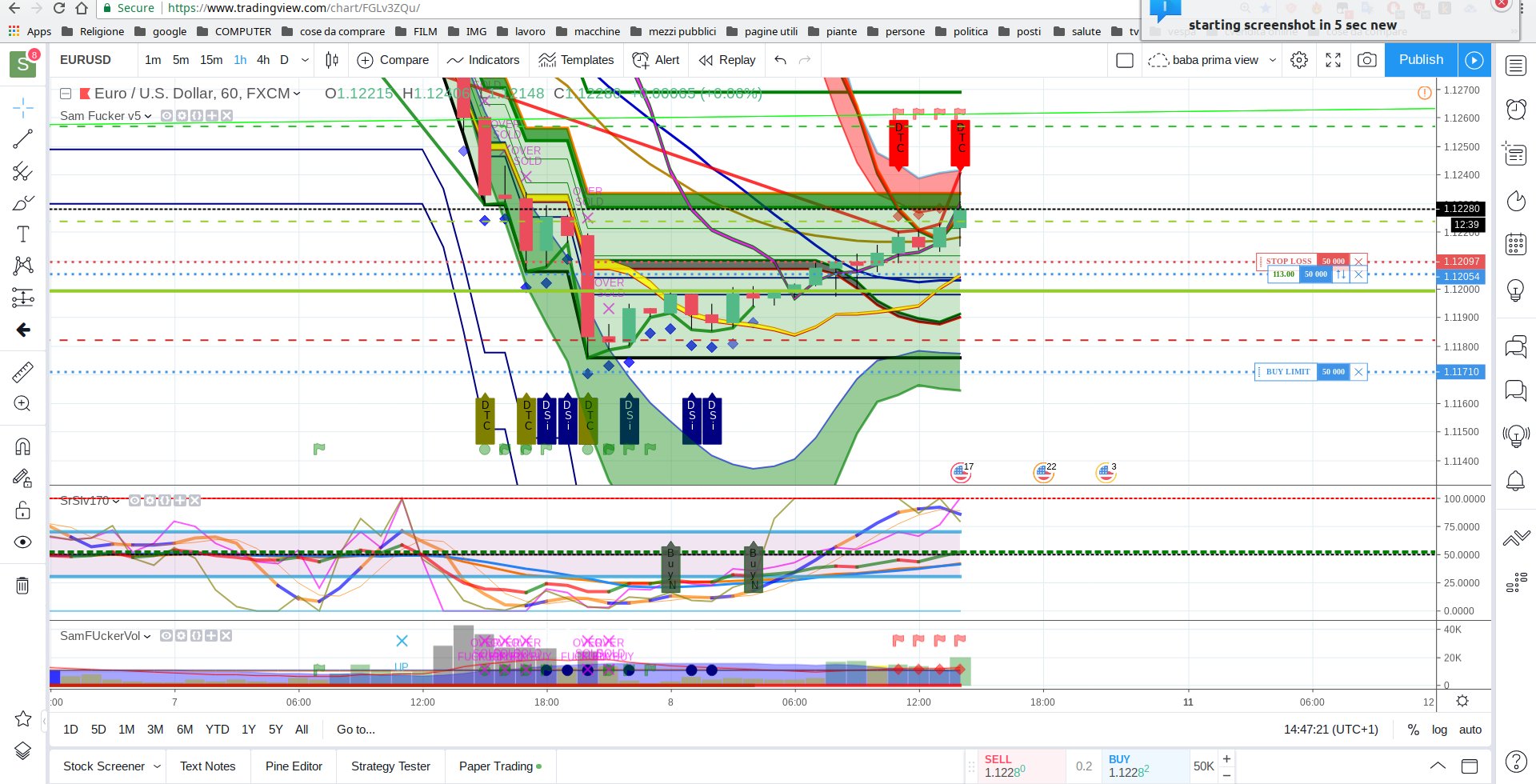The height and width of the screenshot is (784, 1536).
Task: Toggle hide all drawing tools
Action: (22, 542)
